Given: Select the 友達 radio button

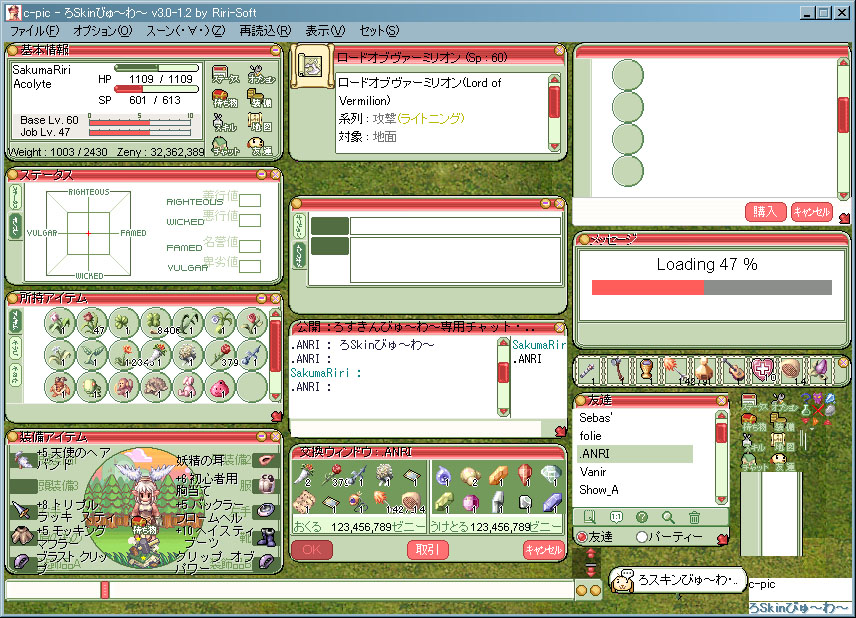Looking at the screenshot, I should [x=582, y=537].
